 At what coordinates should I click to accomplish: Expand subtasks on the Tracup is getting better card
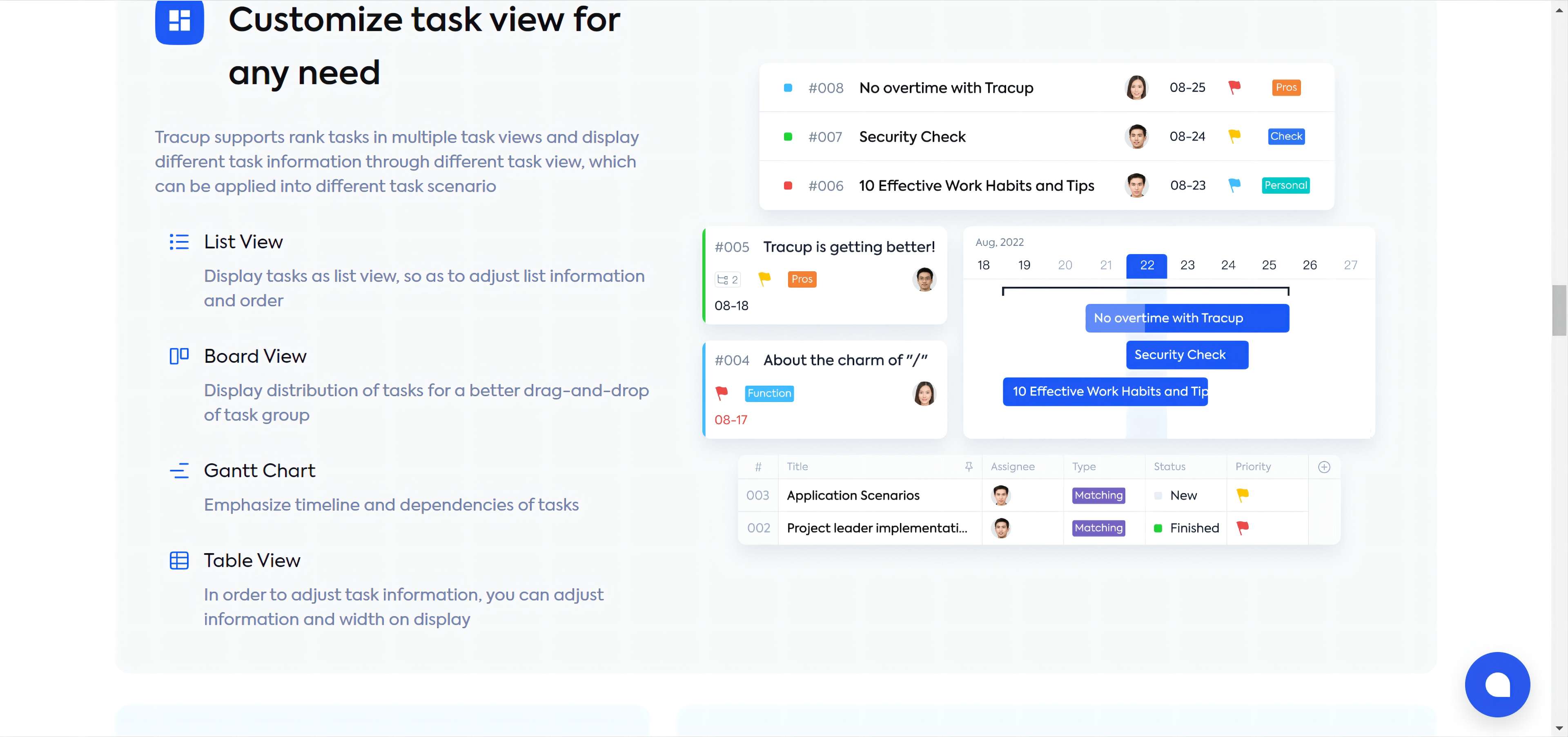pos(727,279)
